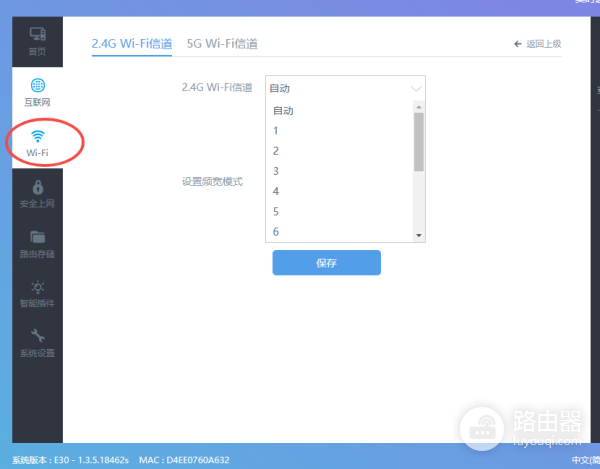The image size is (600, 469).
Task: Click the MAC address D4EE0760A632 text
Action: click(x=184, y=460)
